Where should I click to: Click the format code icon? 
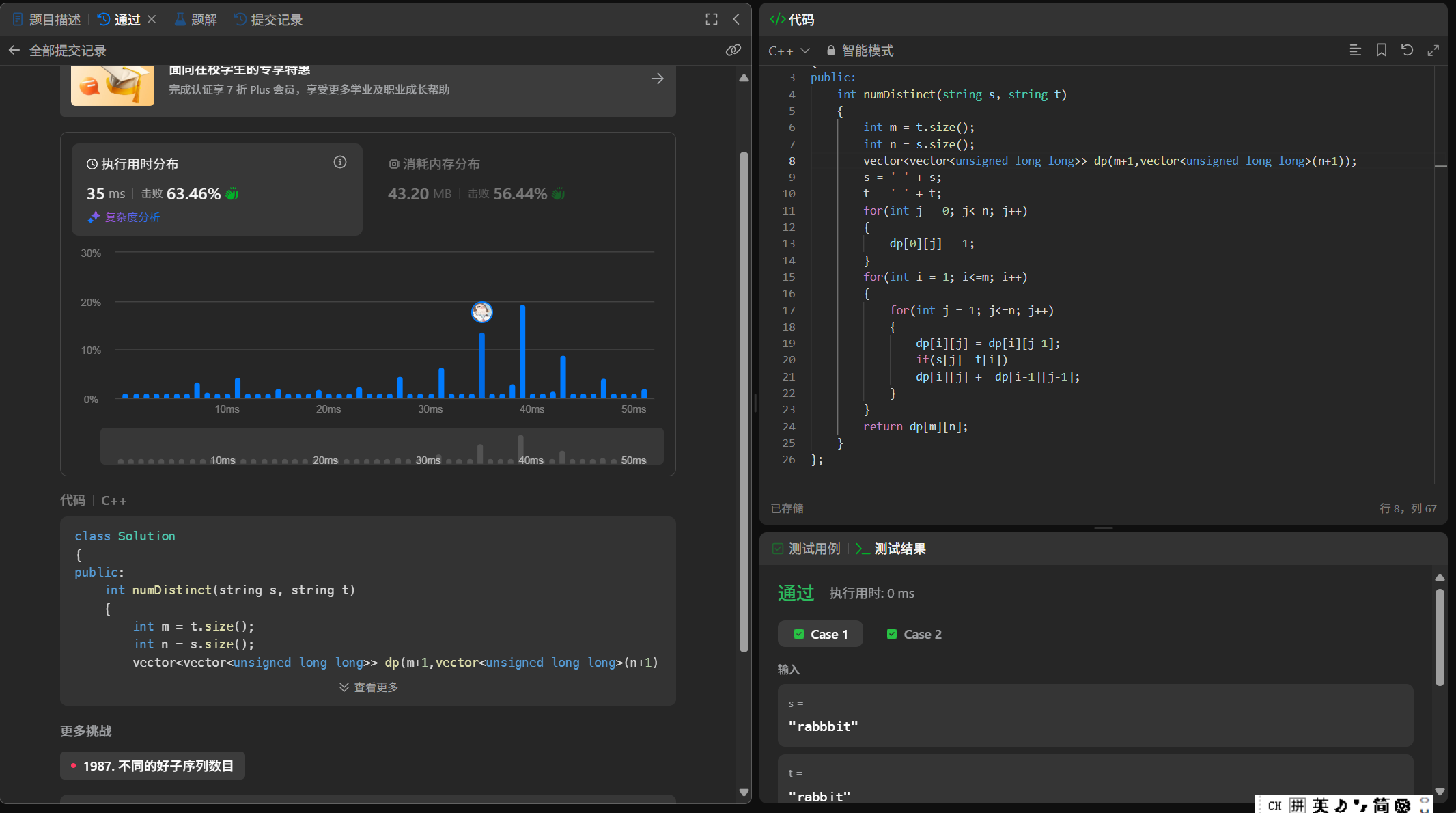1356,50
